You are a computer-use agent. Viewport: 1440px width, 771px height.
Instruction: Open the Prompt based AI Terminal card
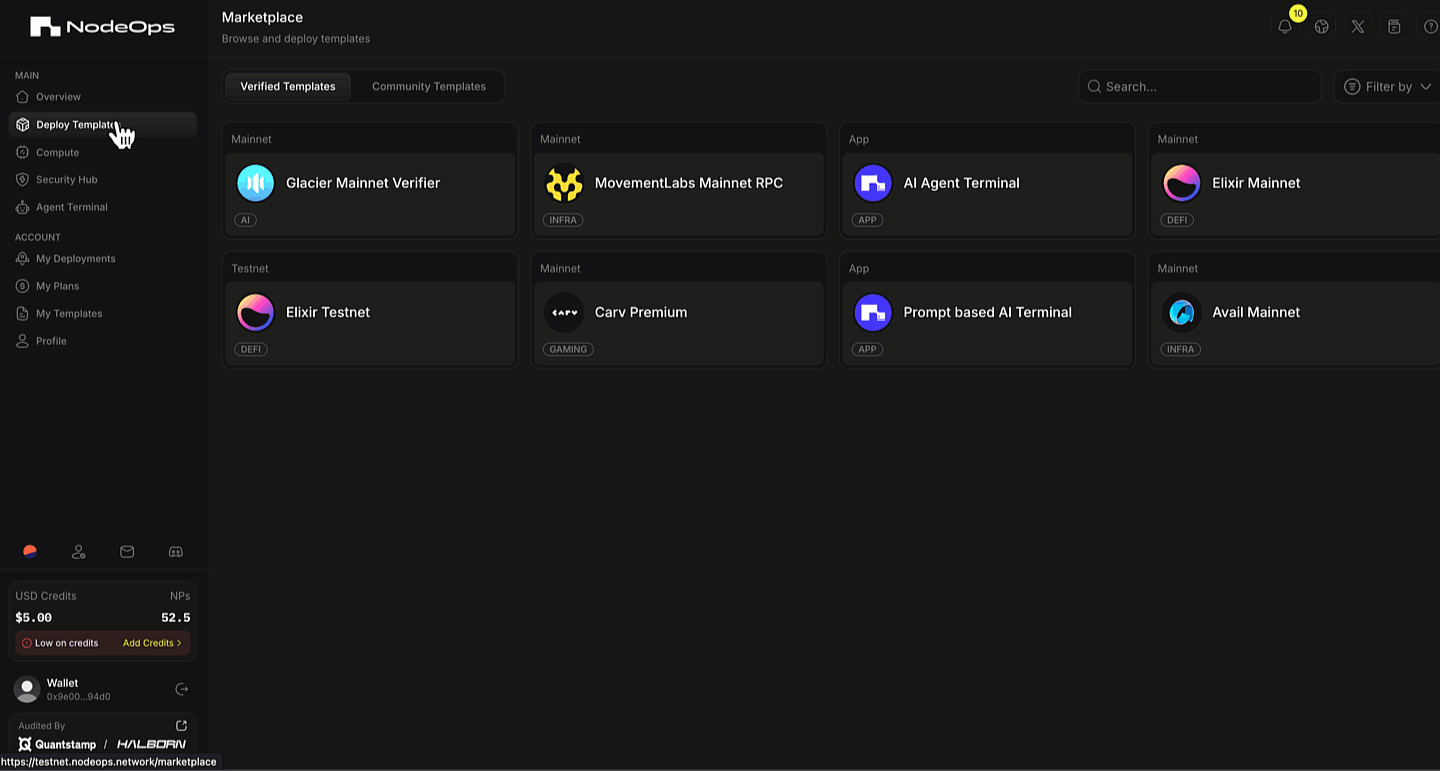987,310
